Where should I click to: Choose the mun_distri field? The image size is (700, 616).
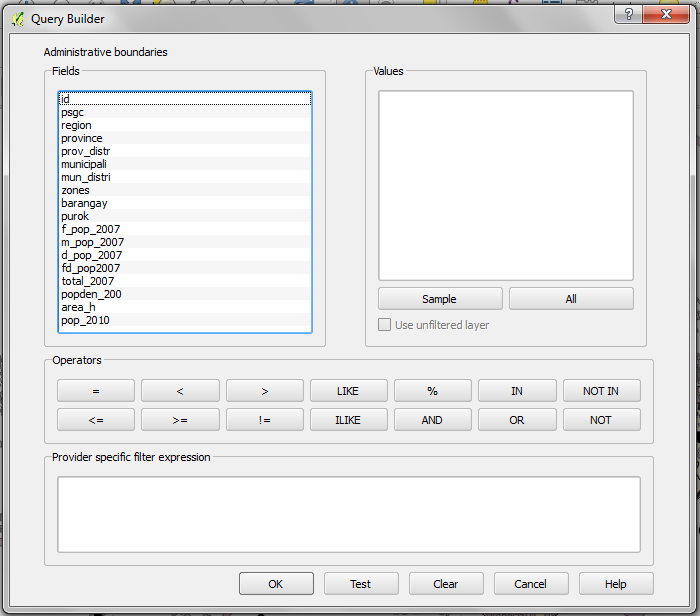[185, 177]
